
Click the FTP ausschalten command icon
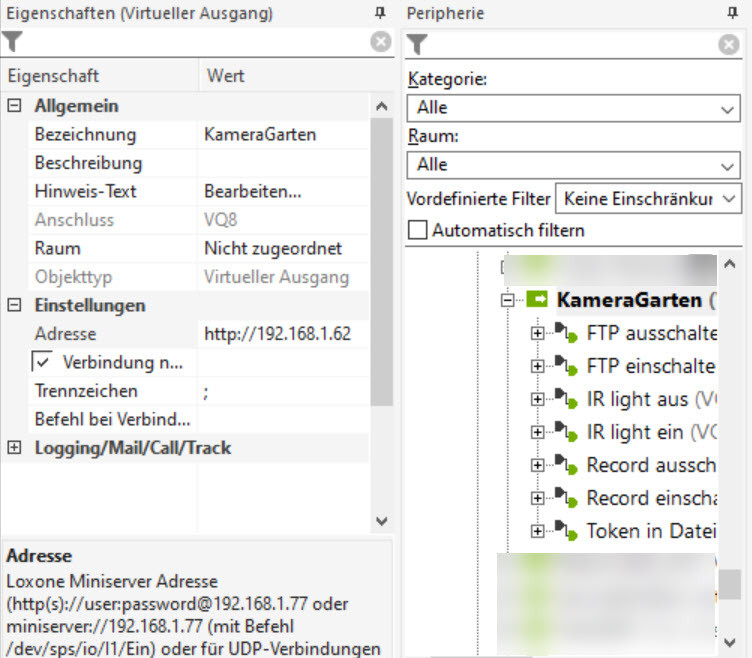(566, 333)
